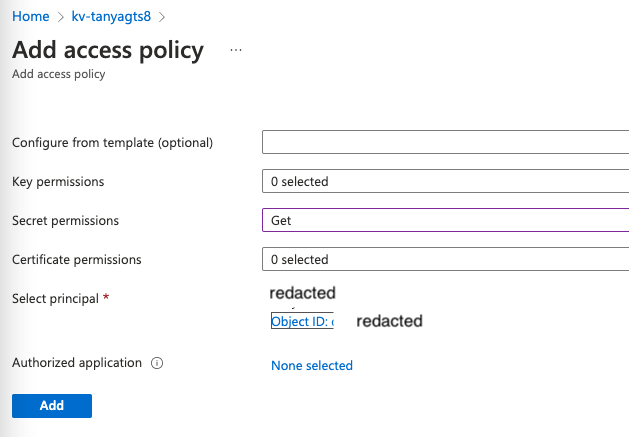Click the chevron after kv-tanyagts8 breadcrumb
The image size is (629, 437).
click(x=163, y=17)
